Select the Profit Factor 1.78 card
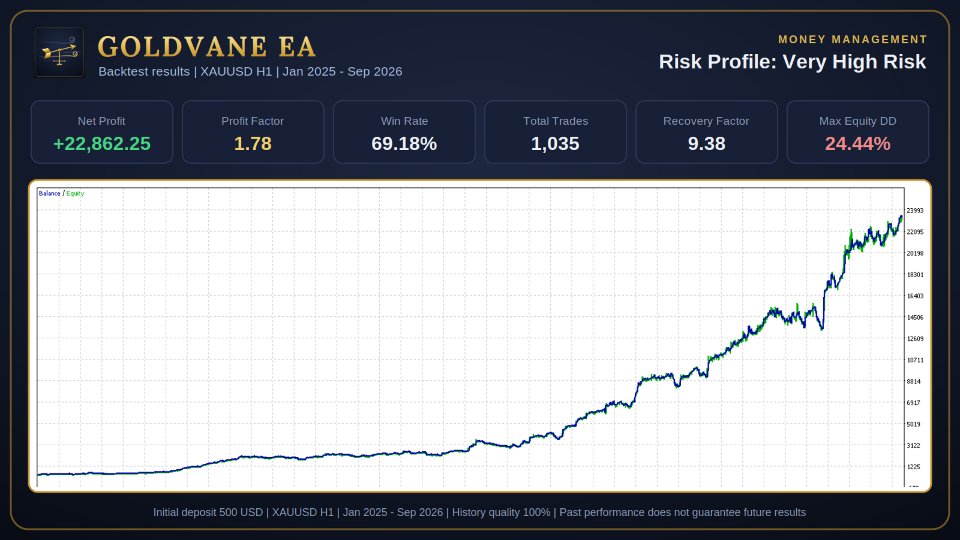 253,132
